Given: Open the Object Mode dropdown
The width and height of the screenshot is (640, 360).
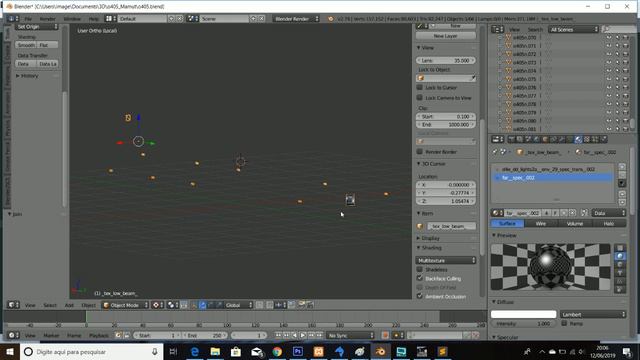Looking at the screenshot, I should (x=125, y=305).
